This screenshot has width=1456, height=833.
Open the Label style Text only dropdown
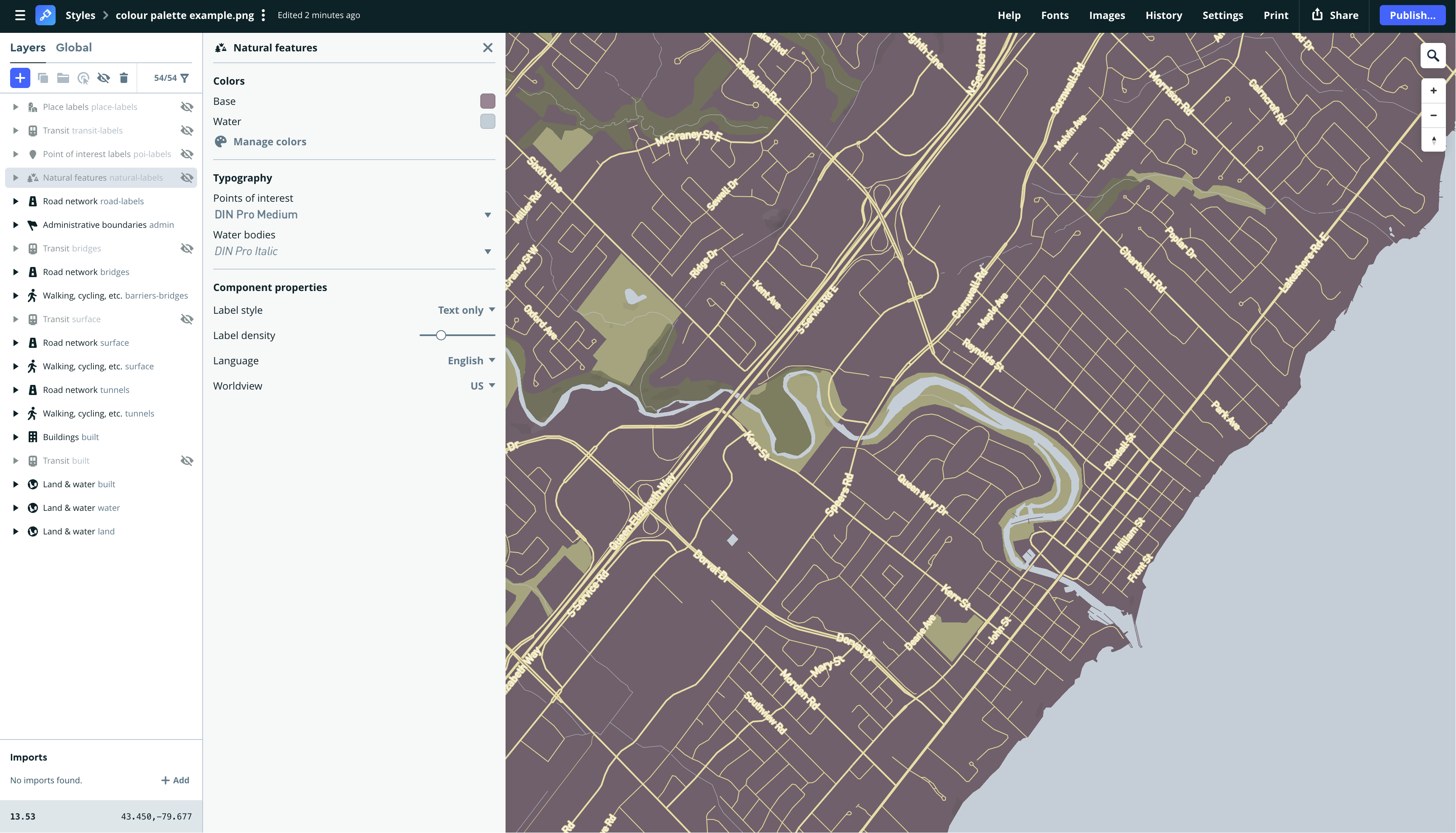pos(466,310)
